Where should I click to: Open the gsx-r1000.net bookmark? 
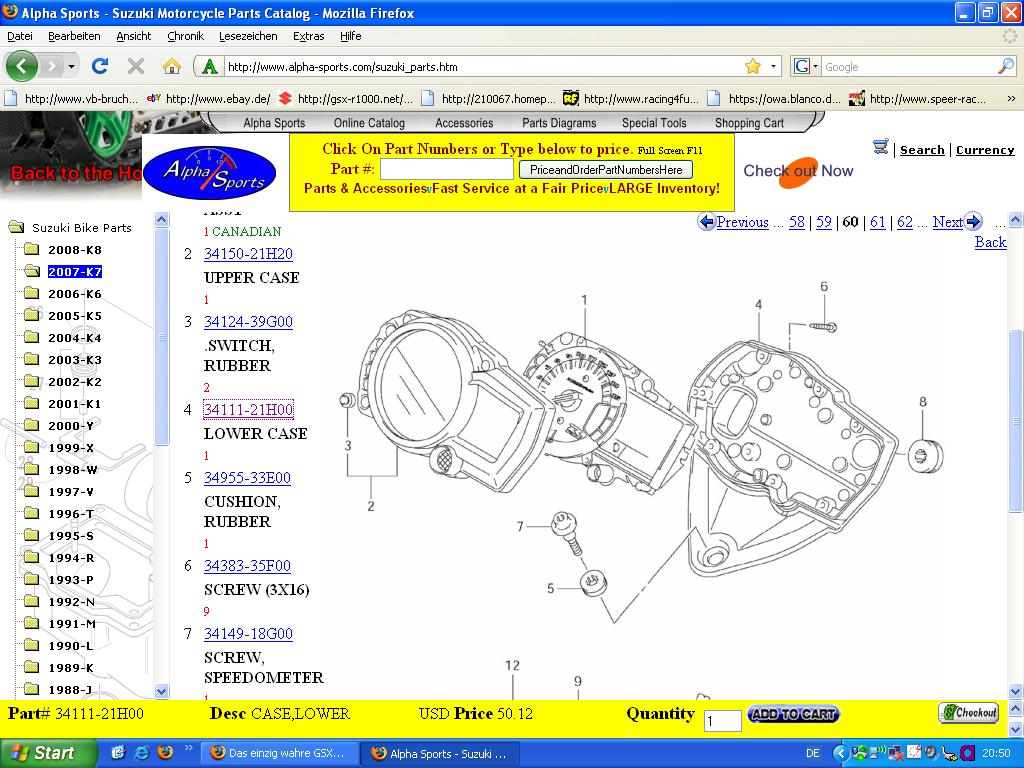click(x=346, y=99)
